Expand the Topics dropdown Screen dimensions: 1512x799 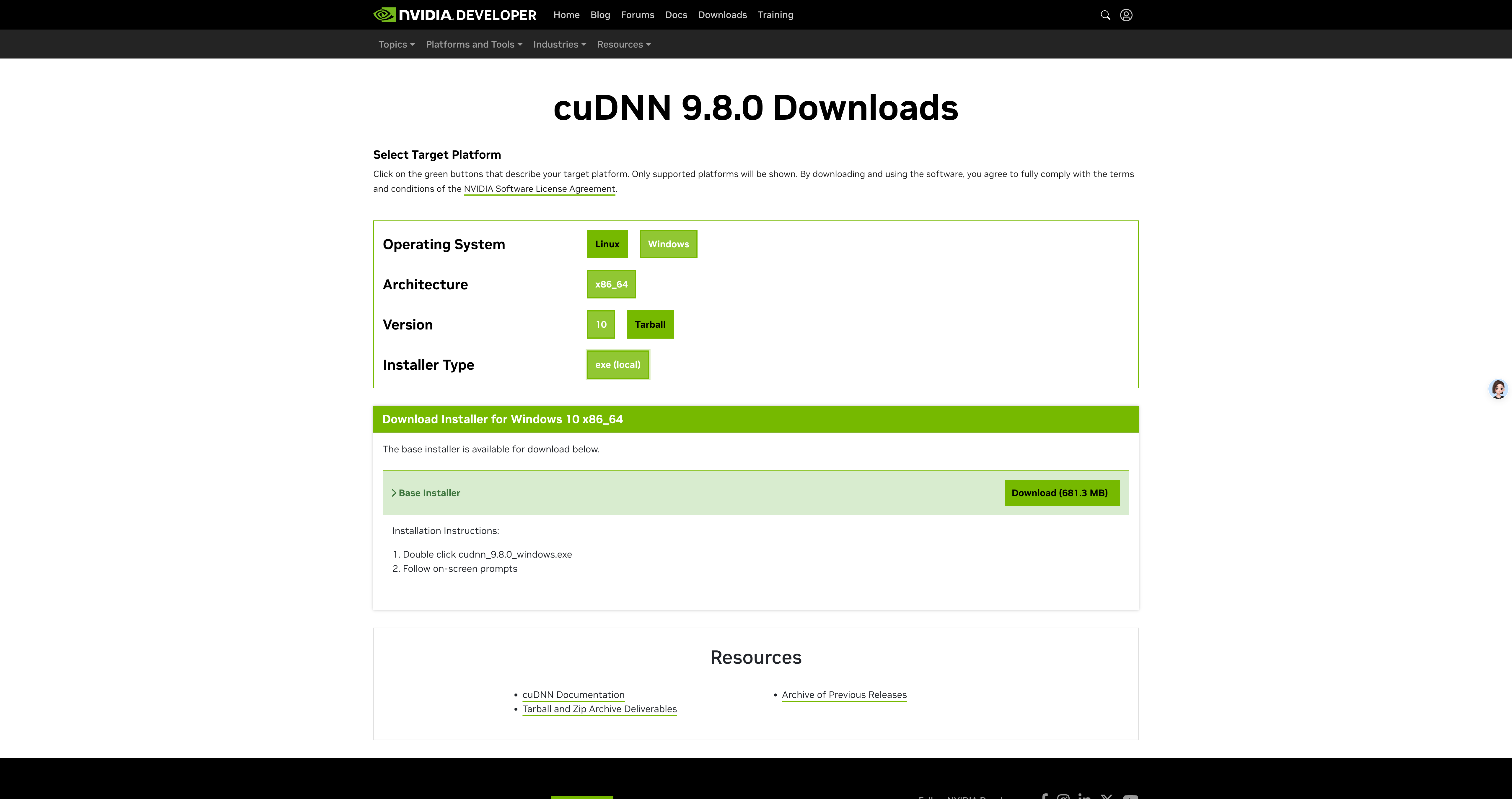pos(397,45)
